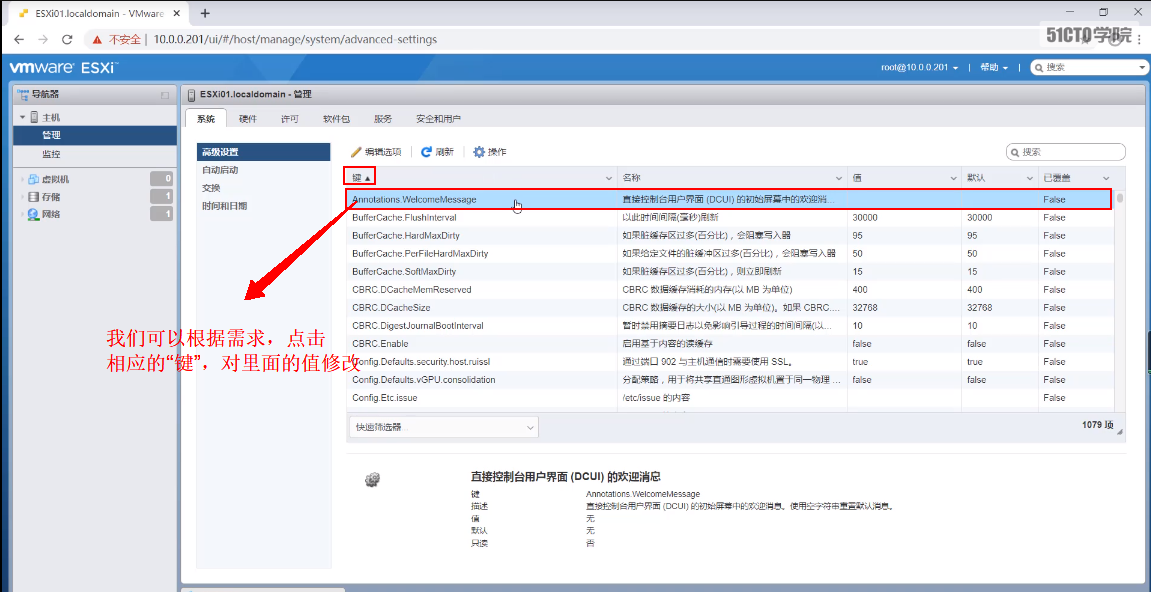The width and height of the screenshot is (1151, 592).
Task: Switch to the Hardware tab
Action: (x=248, y=119)
